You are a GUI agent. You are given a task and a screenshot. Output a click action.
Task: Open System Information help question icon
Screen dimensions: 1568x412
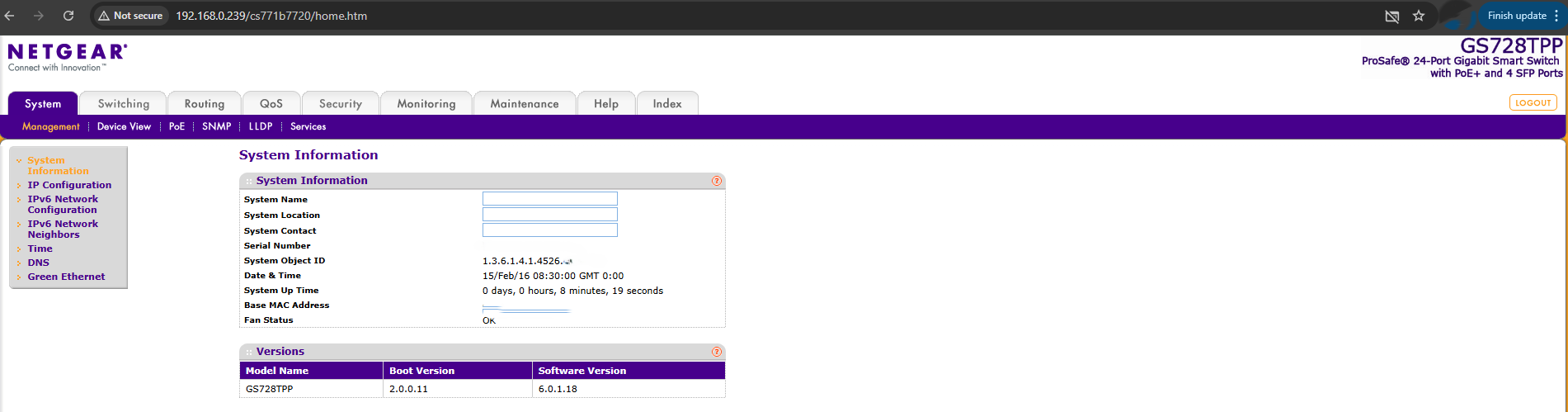pyautogui.click(x=717, y=181)
